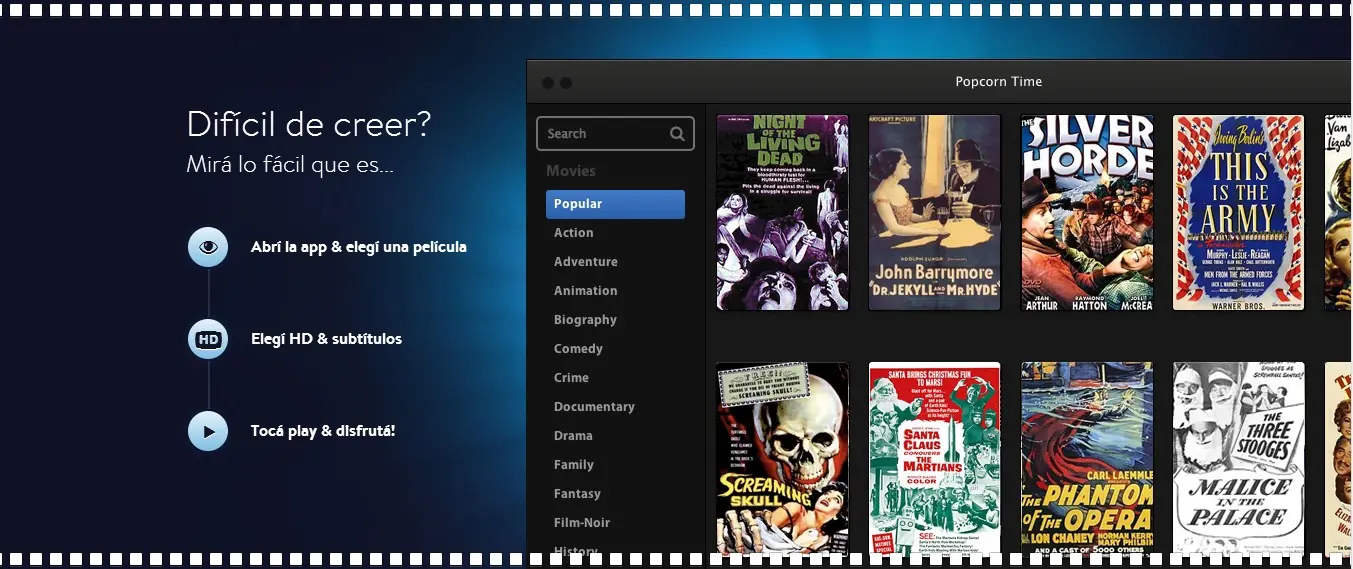Click the magnifier icon in the search box
The width and height of the screenshot is (1353, 569).
coord(677,134)
